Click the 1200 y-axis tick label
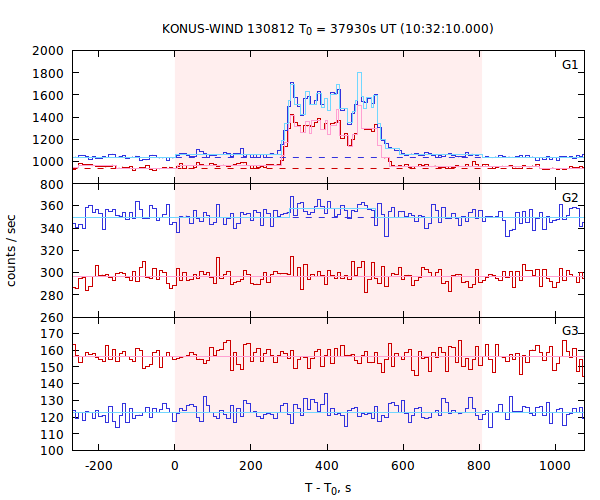The image size is (600, 500). pos(48,140)
